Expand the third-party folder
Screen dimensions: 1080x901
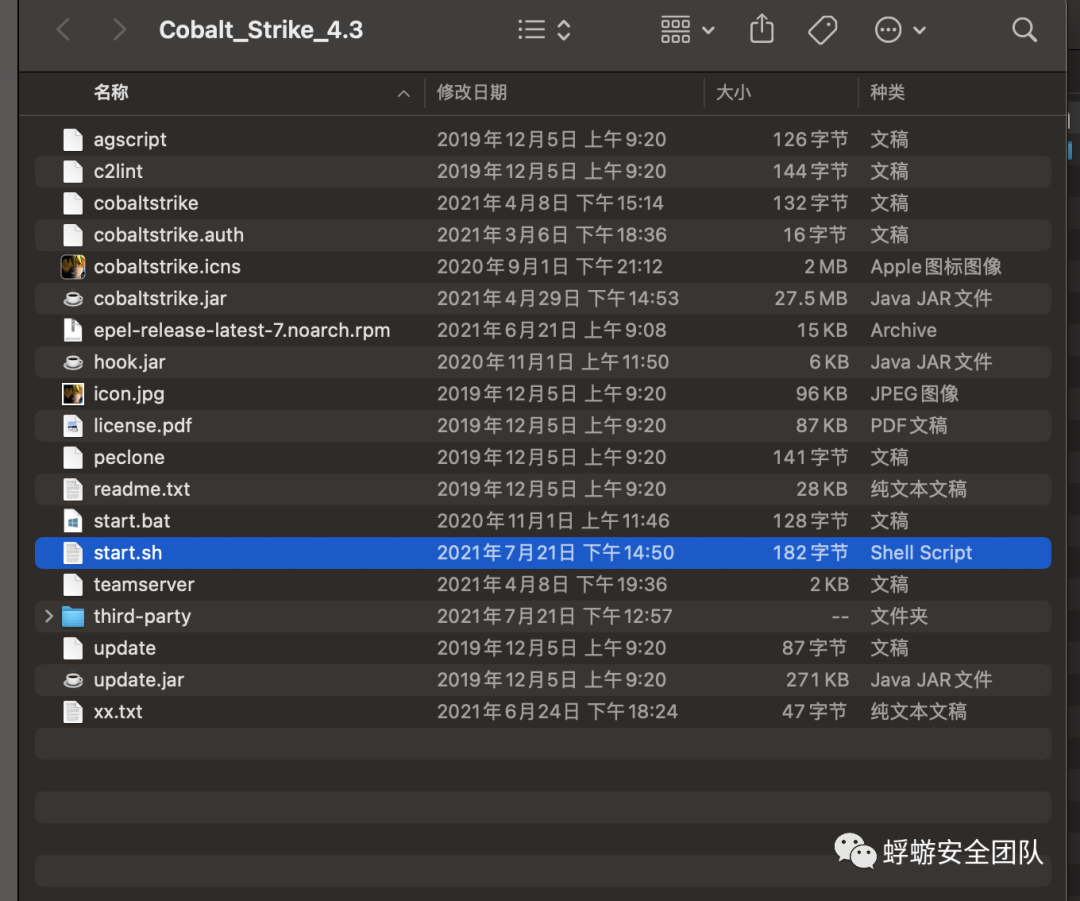click(49, 616)
